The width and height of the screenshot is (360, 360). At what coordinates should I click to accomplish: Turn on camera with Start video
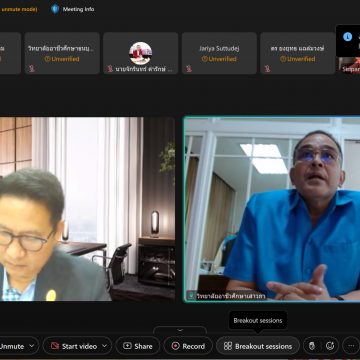[x=73, y=346]
